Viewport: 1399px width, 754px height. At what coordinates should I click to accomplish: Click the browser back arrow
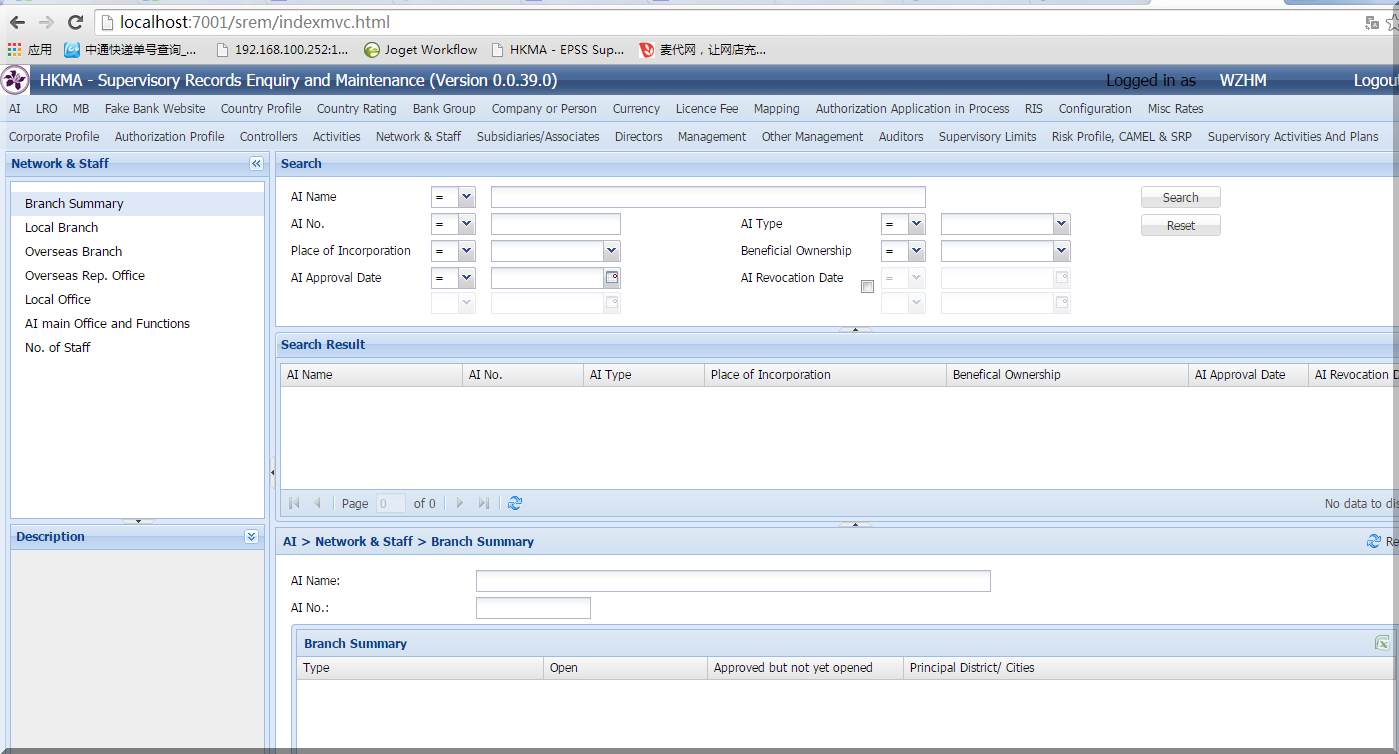click(17, 22)
